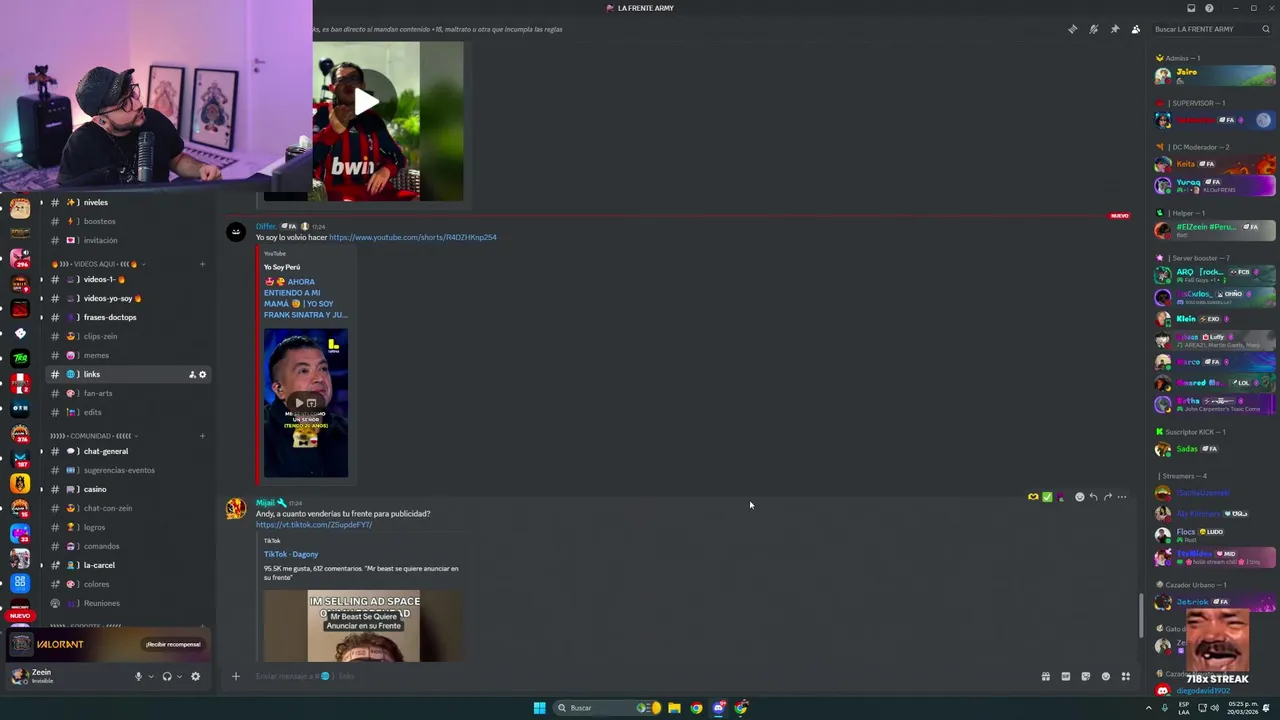Open the frases-doctops channel
Screen dimensions: 1280x720
[128, 317]
